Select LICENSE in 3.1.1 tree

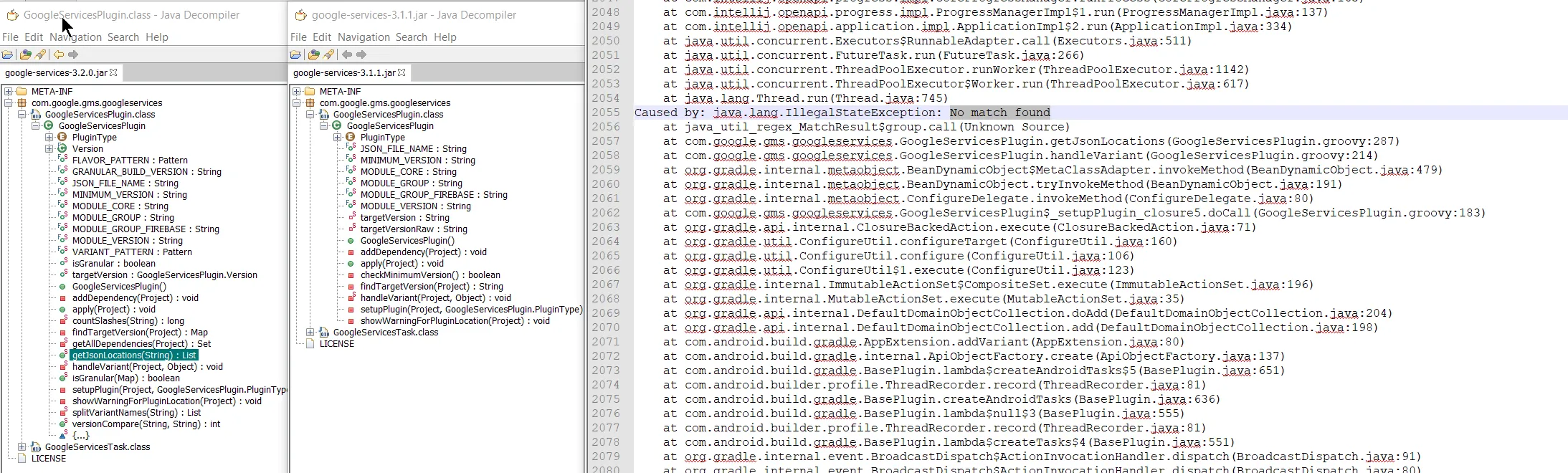pos(337,343)
